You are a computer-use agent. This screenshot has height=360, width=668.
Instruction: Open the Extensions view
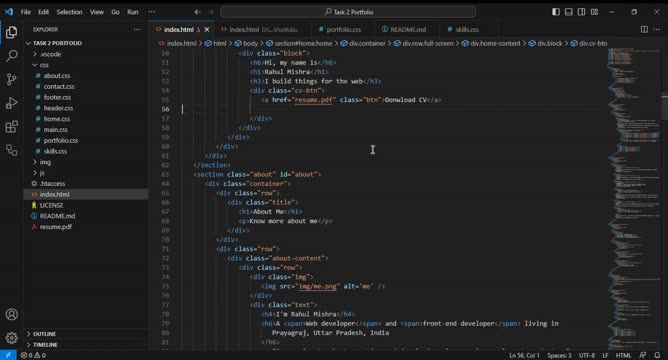(12, 127)
